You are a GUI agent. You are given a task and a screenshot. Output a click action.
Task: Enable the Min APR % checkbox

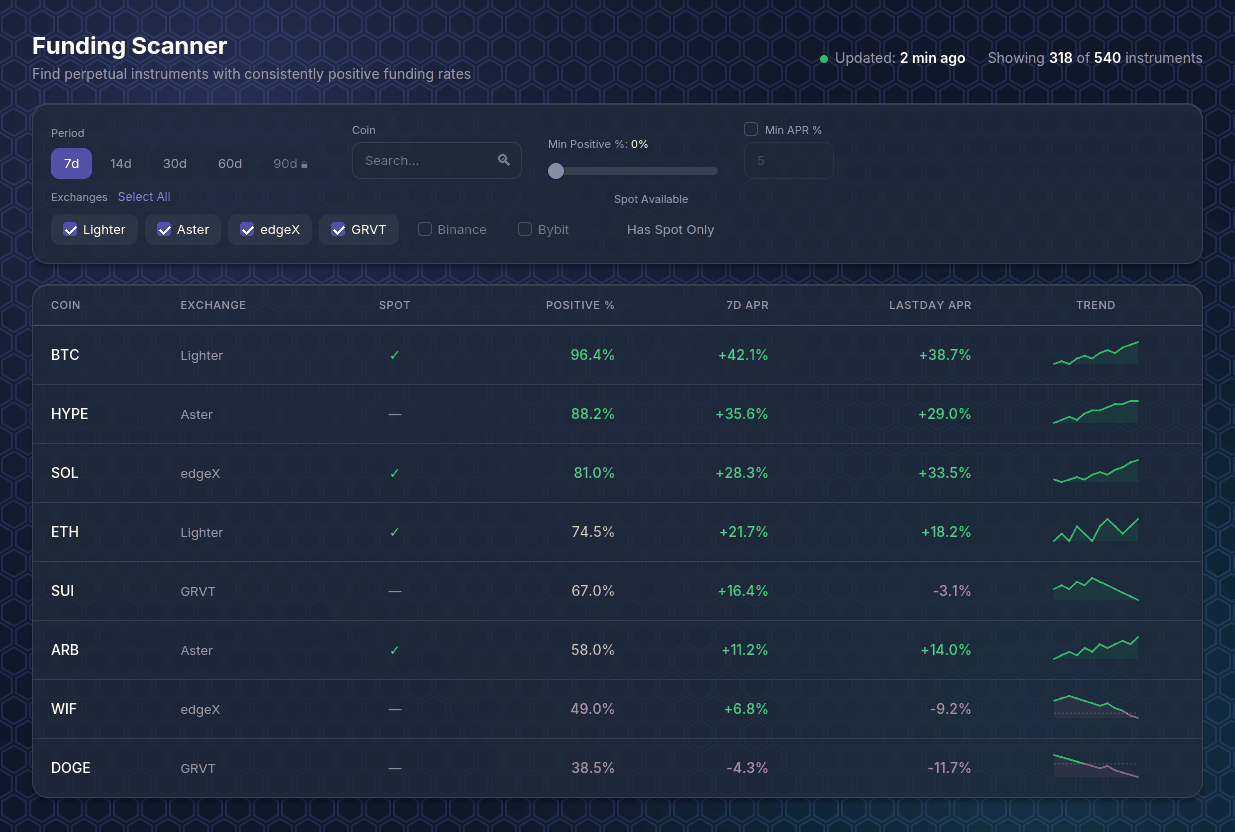(751, 129)
